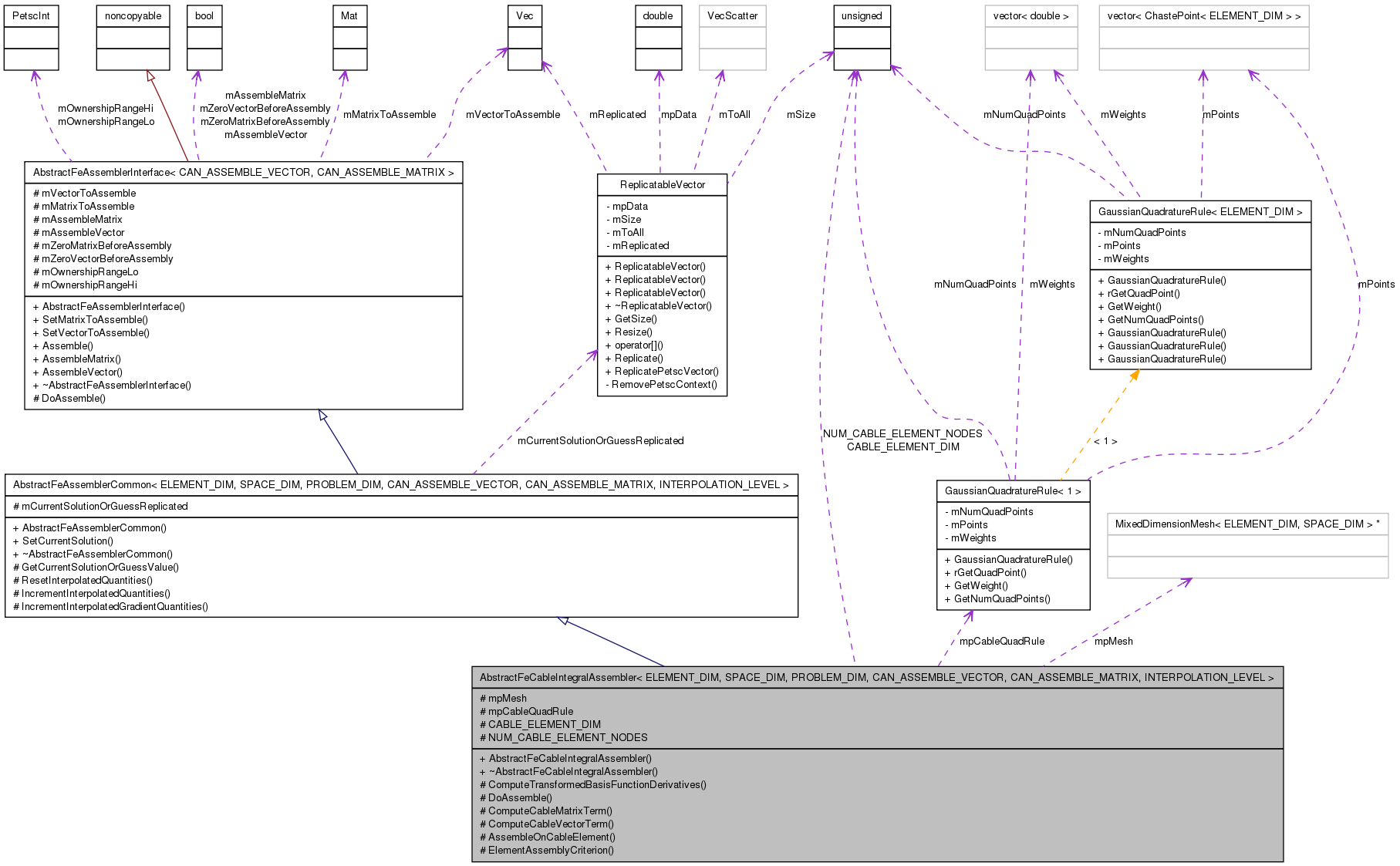Click the mReplicated edge label
This screenshot has width=1400, height=866.
point(617,115)
